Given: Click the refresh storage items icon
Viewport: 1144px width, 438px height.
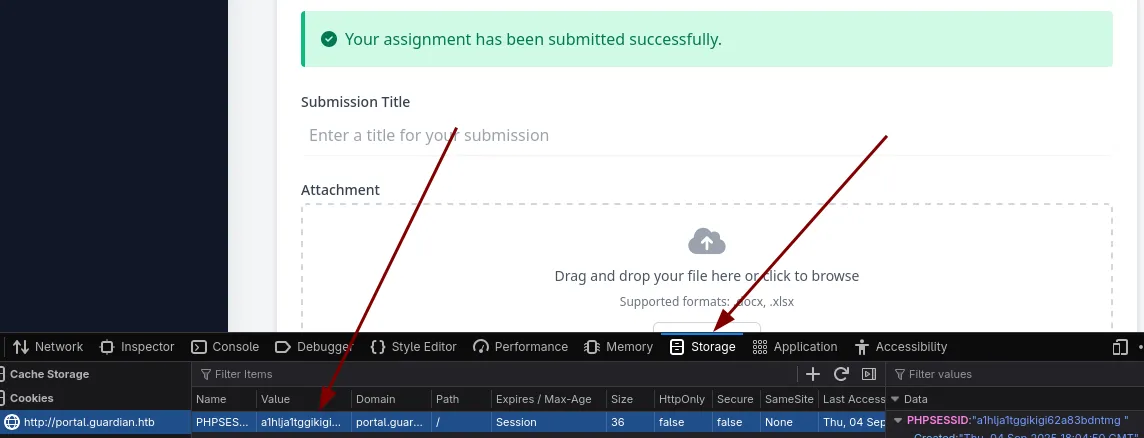Looking at the screenshot, I should (841, 374).
